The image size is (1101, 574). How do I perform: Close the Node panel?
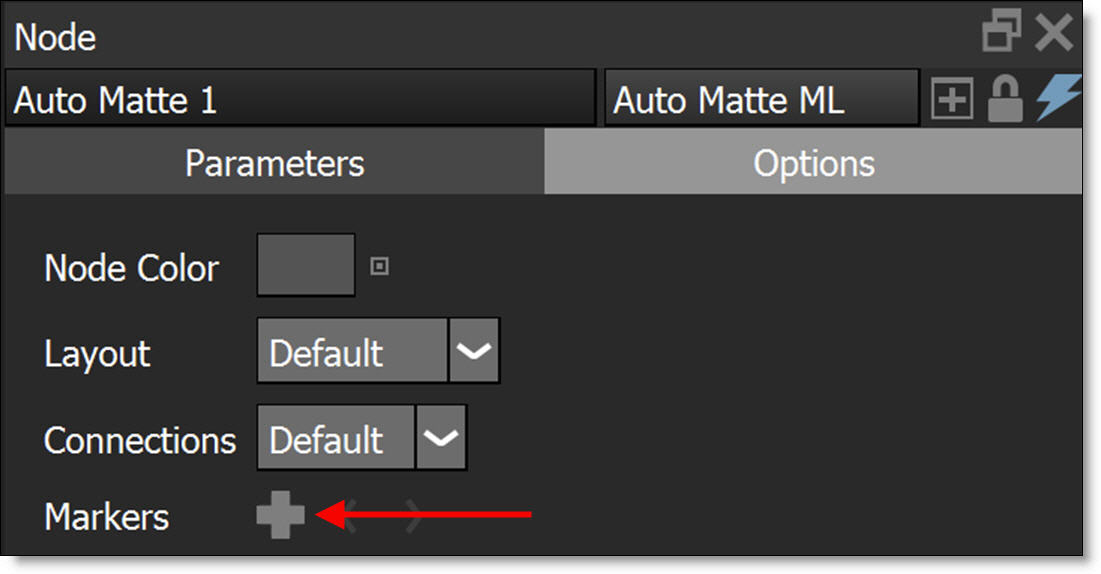[x=1053, y=32]
